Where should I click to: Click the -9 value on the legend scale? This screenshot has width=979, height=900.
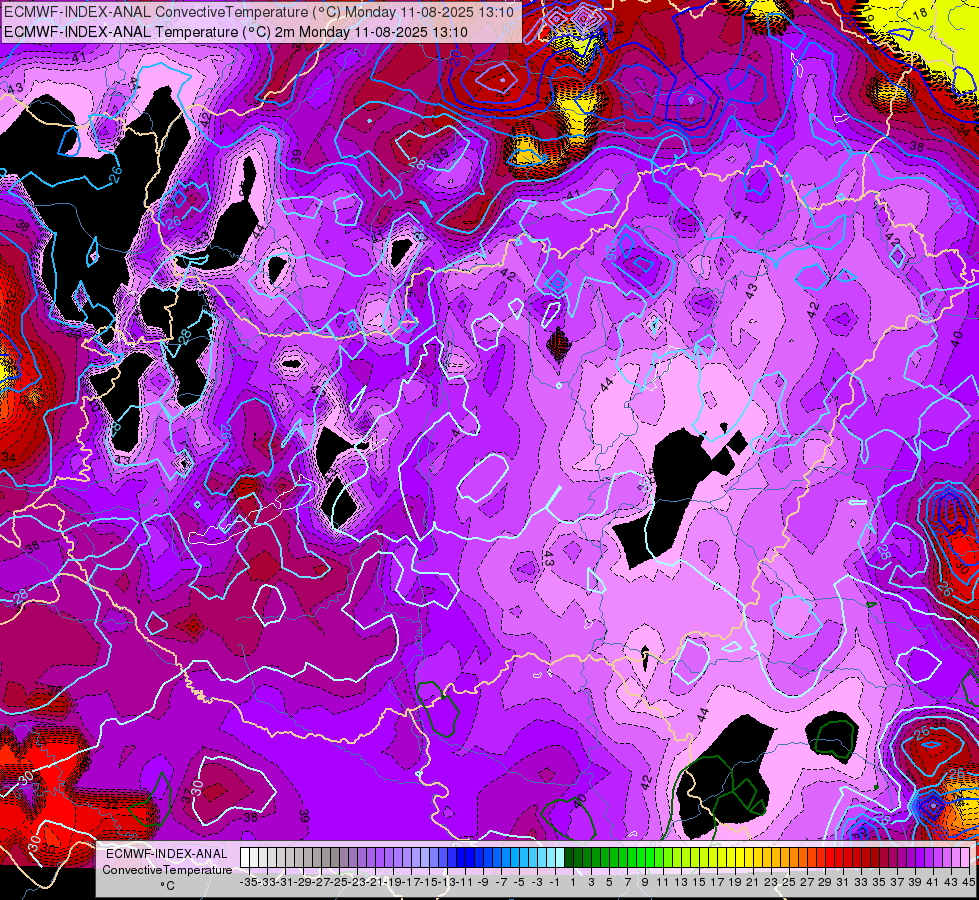(x=483, y=883)
